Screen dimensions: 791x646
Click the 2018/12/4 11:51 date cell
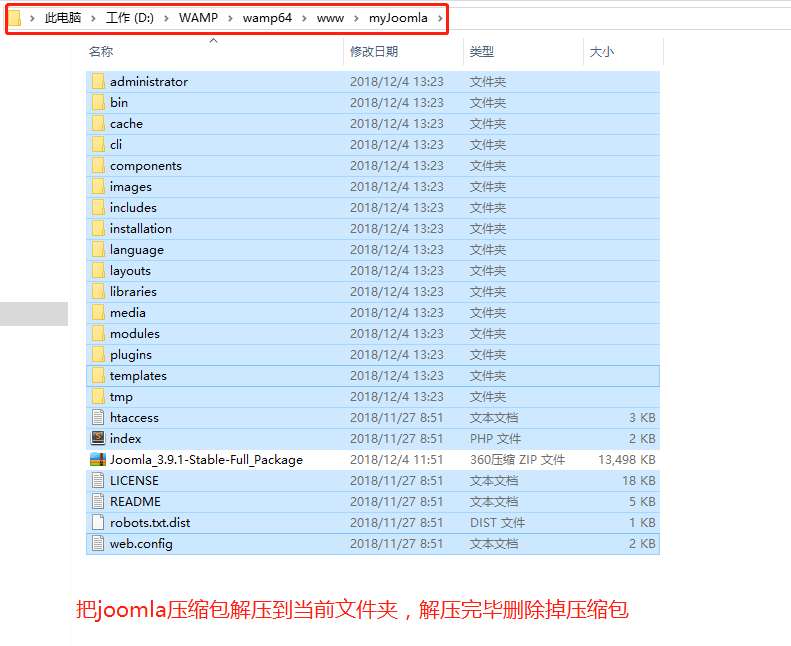coord(397,460)
